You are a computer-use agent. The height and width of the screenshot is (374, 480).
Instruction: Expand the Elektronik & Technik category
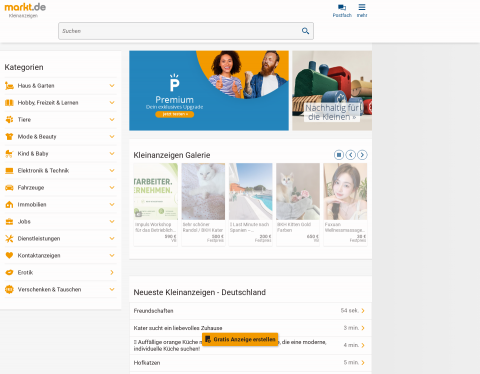coord(112,171)
